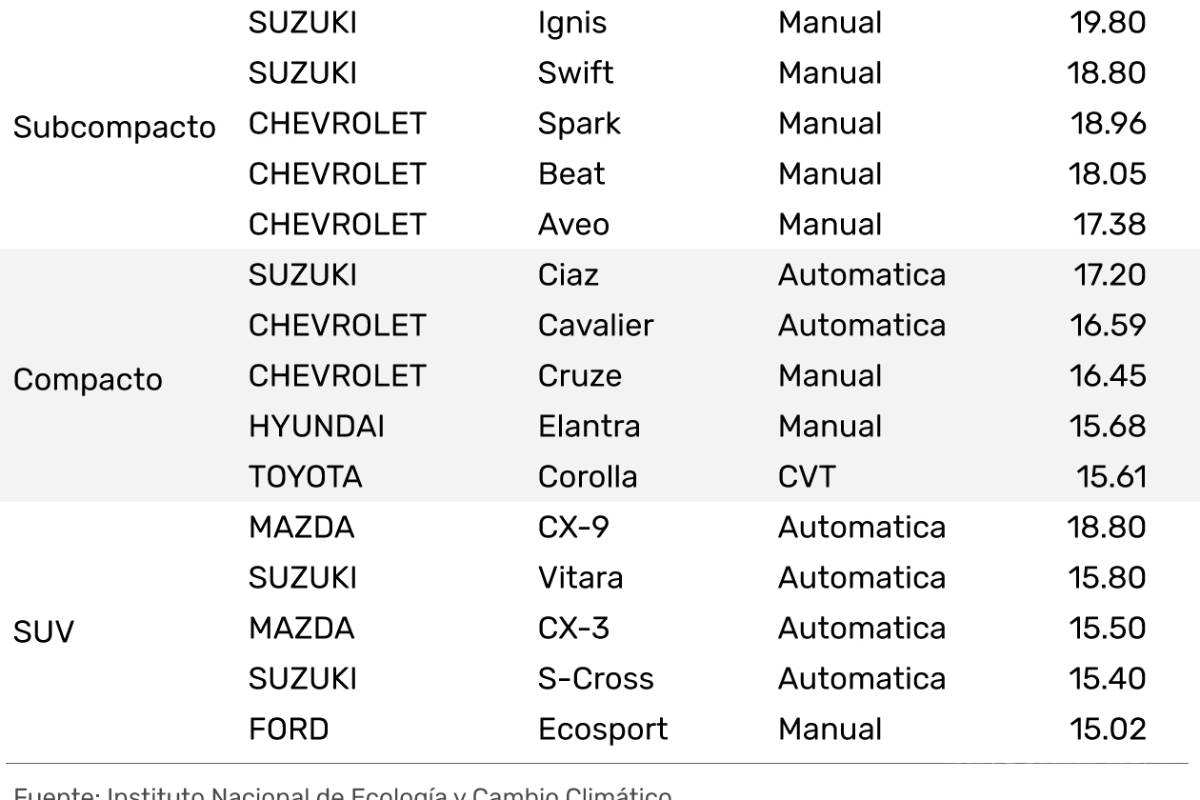Image resolution: width=1200 pixels, height=800 pixels.
Task: Click the 15.50 value for CX-3
Action: coord(1107,628)
